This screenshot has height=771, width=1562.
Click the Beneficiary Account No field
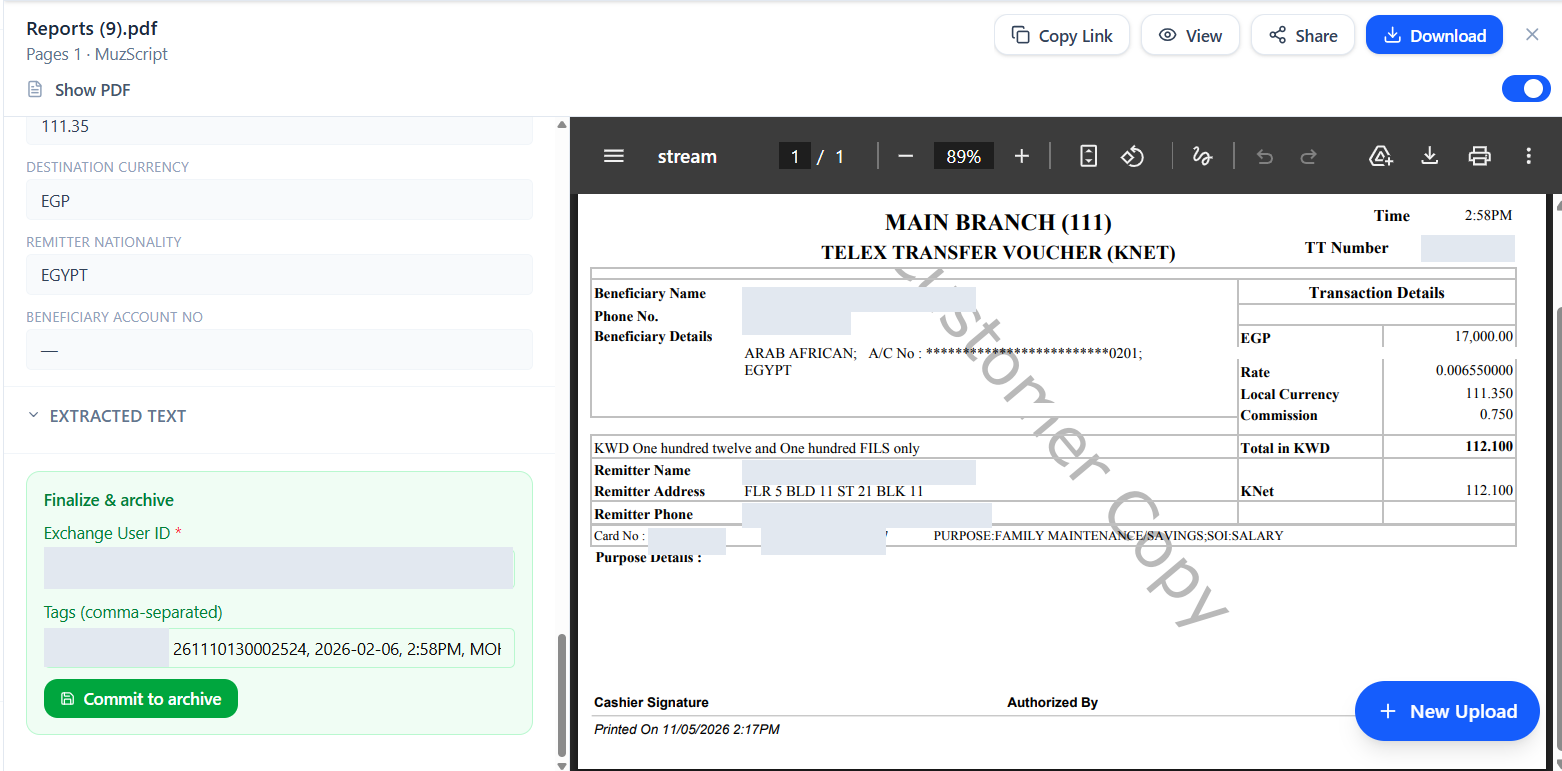tap(279, 350)
